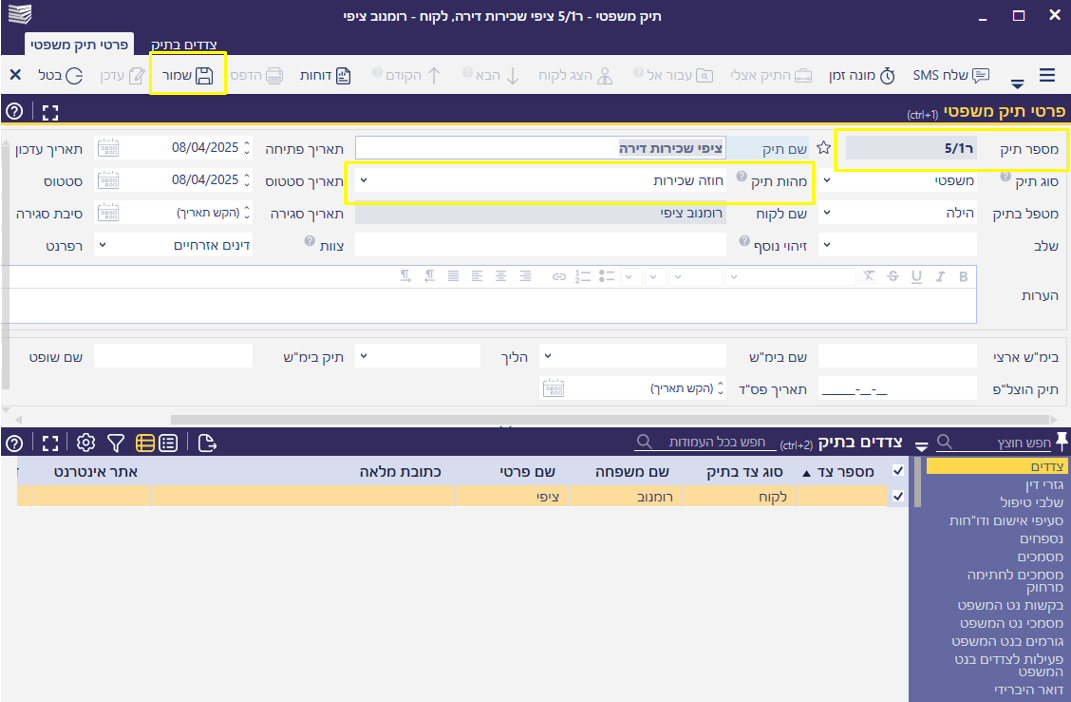
Task: Click the case-with-me (התיק אצלי) briefcase icon
Action: click(803, 75)
